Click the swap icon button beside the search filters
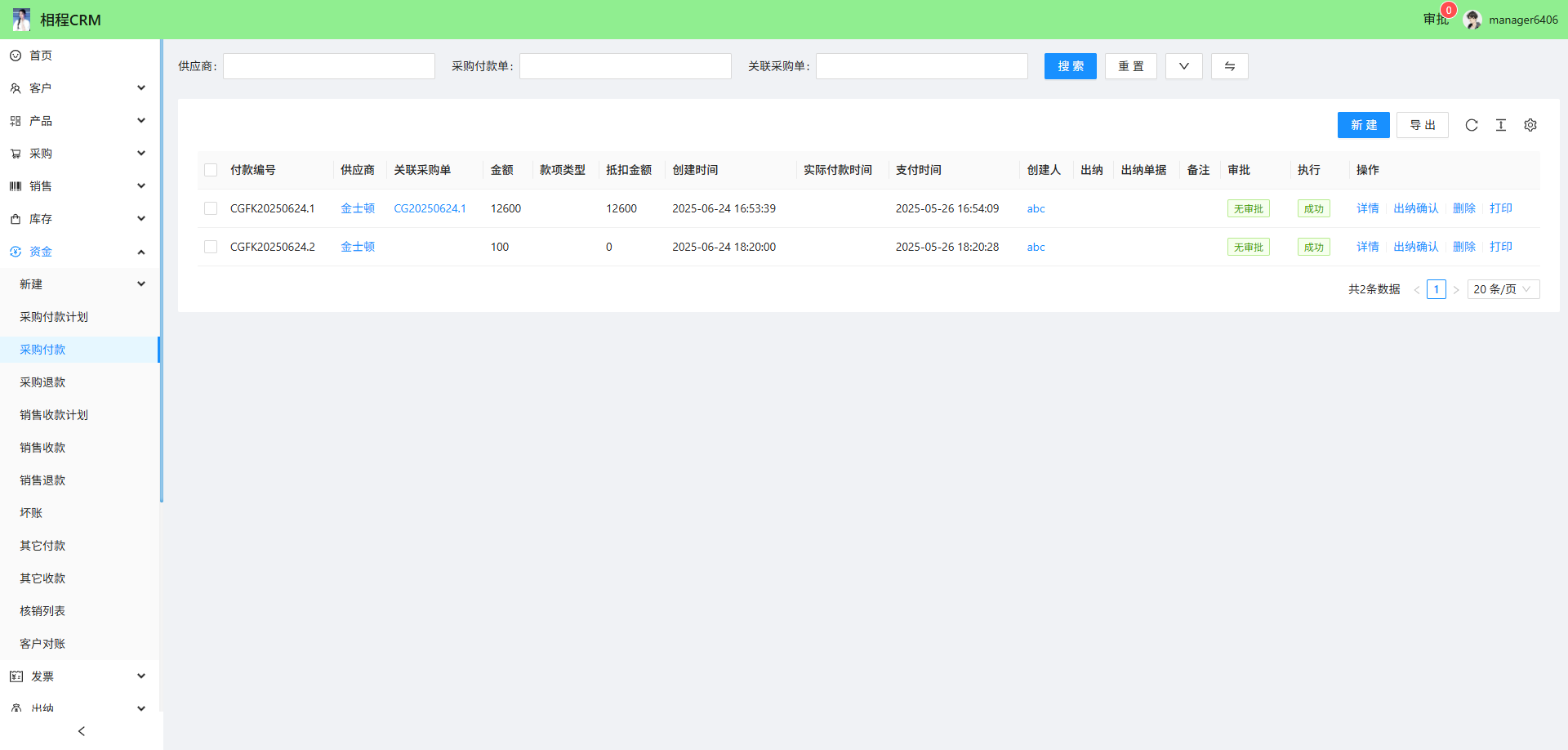 [x=1229, y=66]
